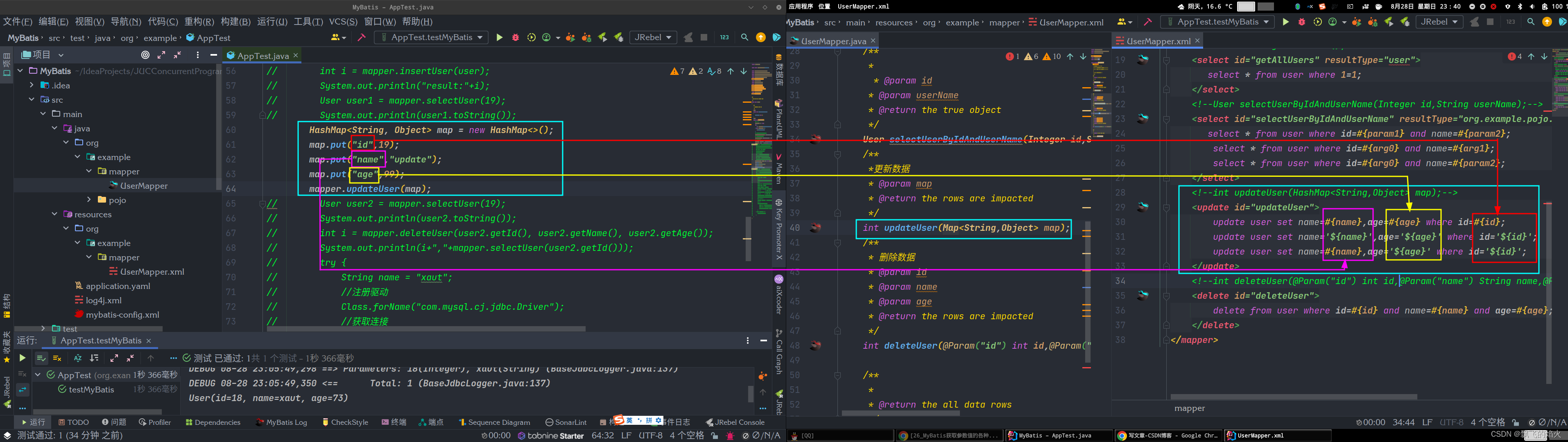Rerun tests in Run panel
The width and height of the screenshot is (1568, 442).
(23, 358)
